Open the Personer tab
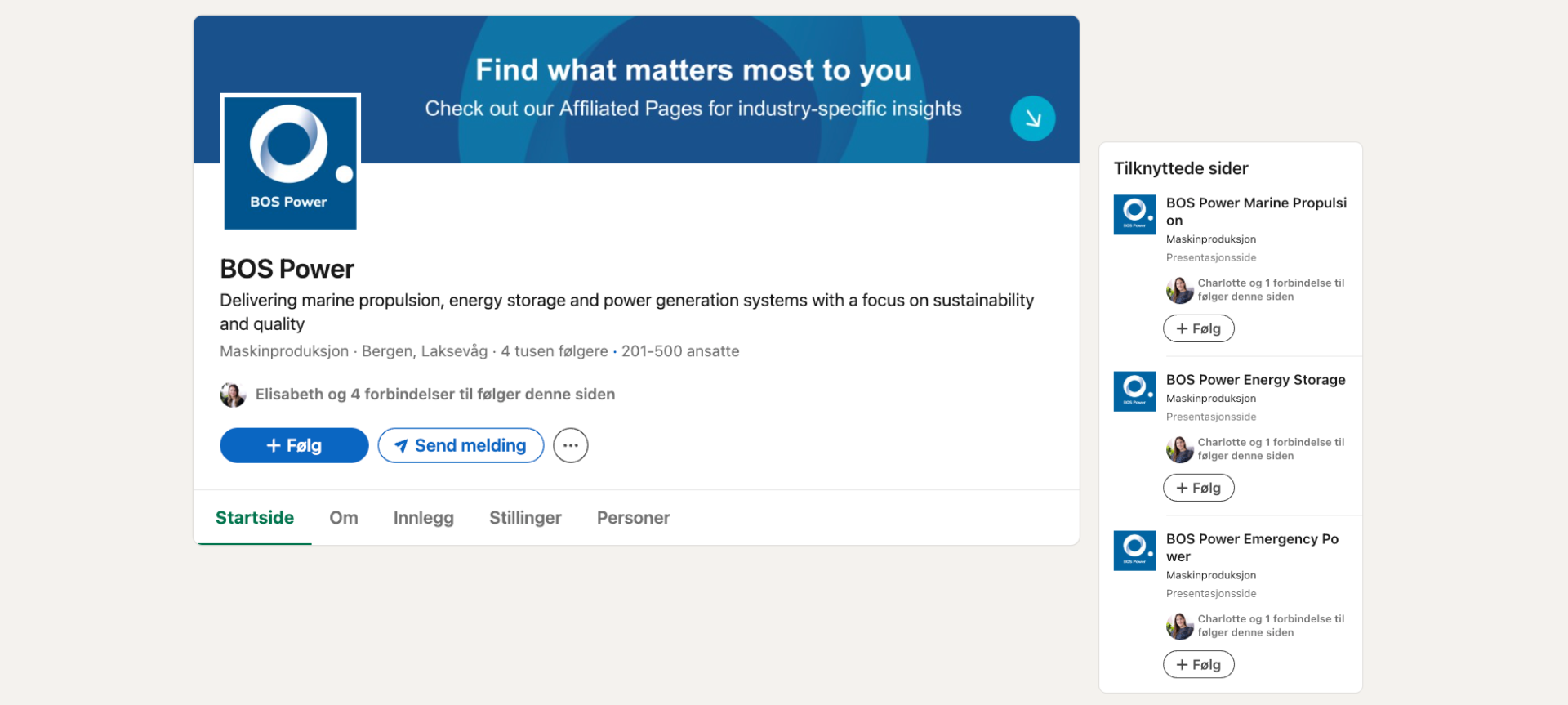The width and height of the screenshot is (1568, 705). point(634,518)
